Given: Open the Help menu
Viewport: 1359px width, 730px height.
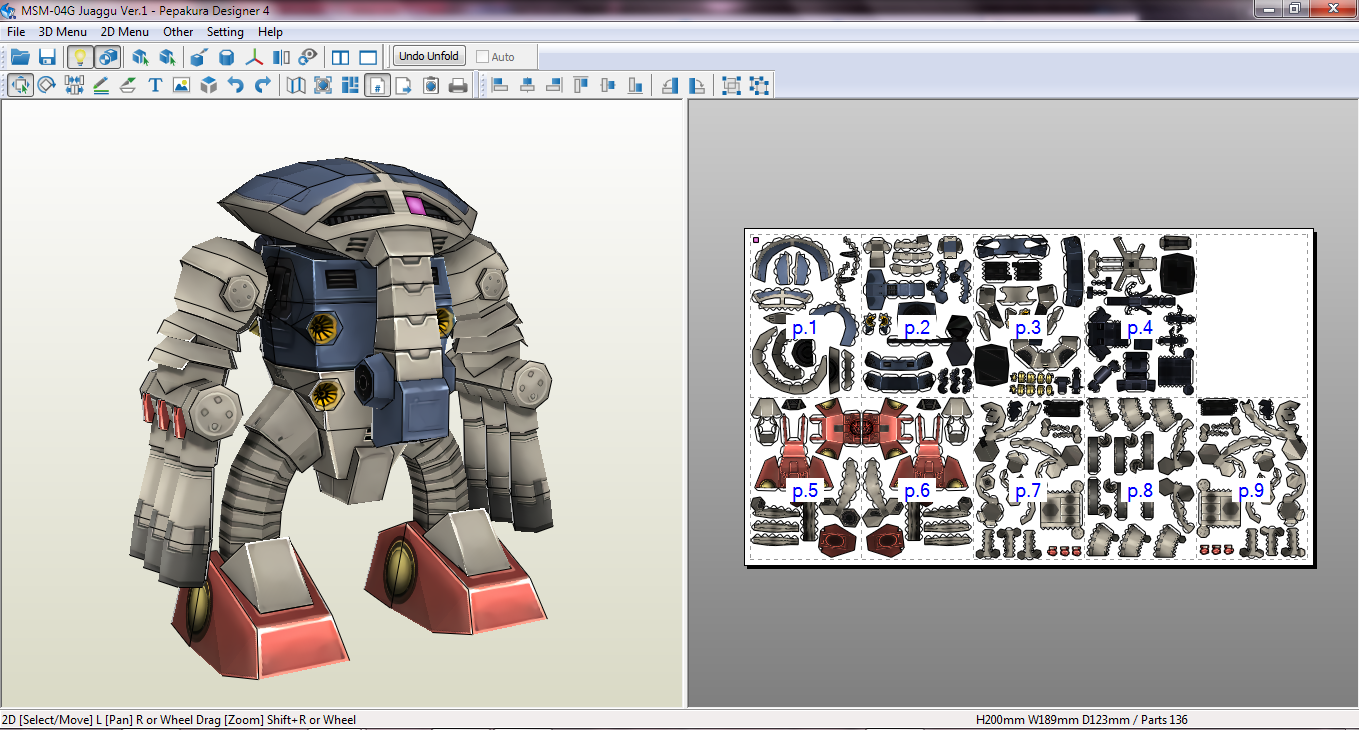Looking at the screenshot, I should (269, 31).
